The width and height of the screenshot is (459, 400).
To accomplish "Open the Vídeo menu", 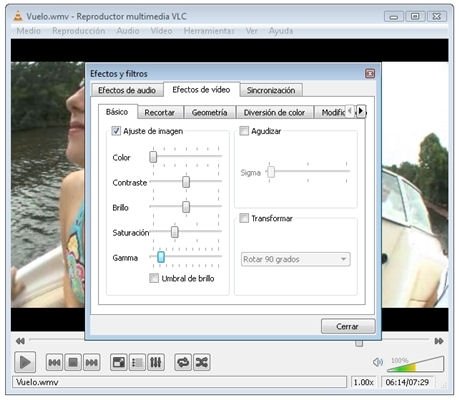I will [161, 31].
